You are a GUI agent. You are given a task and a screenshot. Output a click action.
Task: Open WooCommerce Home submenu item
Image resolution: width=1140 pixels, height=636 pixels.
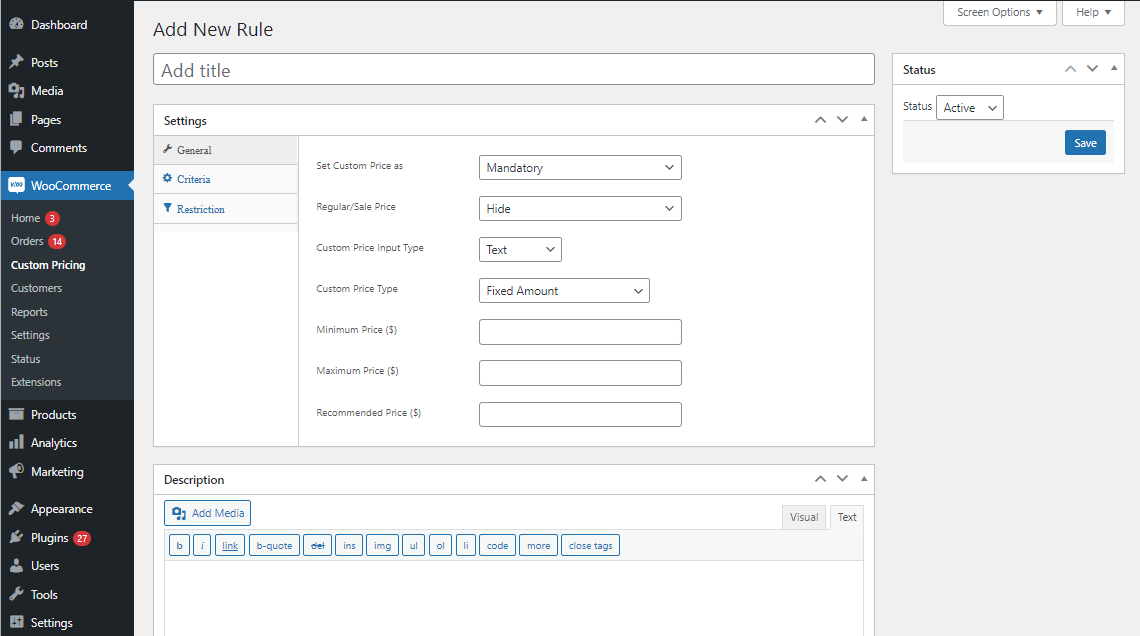[x=25, y=218]
